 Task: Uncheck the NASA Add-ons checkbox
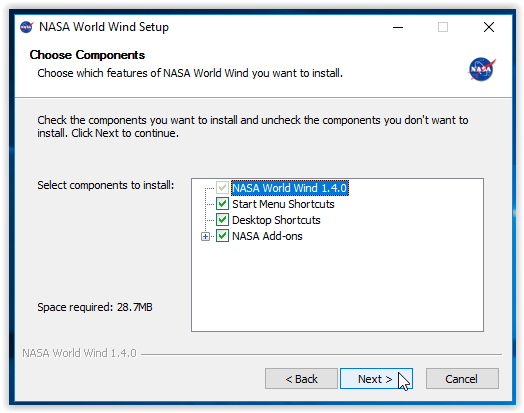223,236
